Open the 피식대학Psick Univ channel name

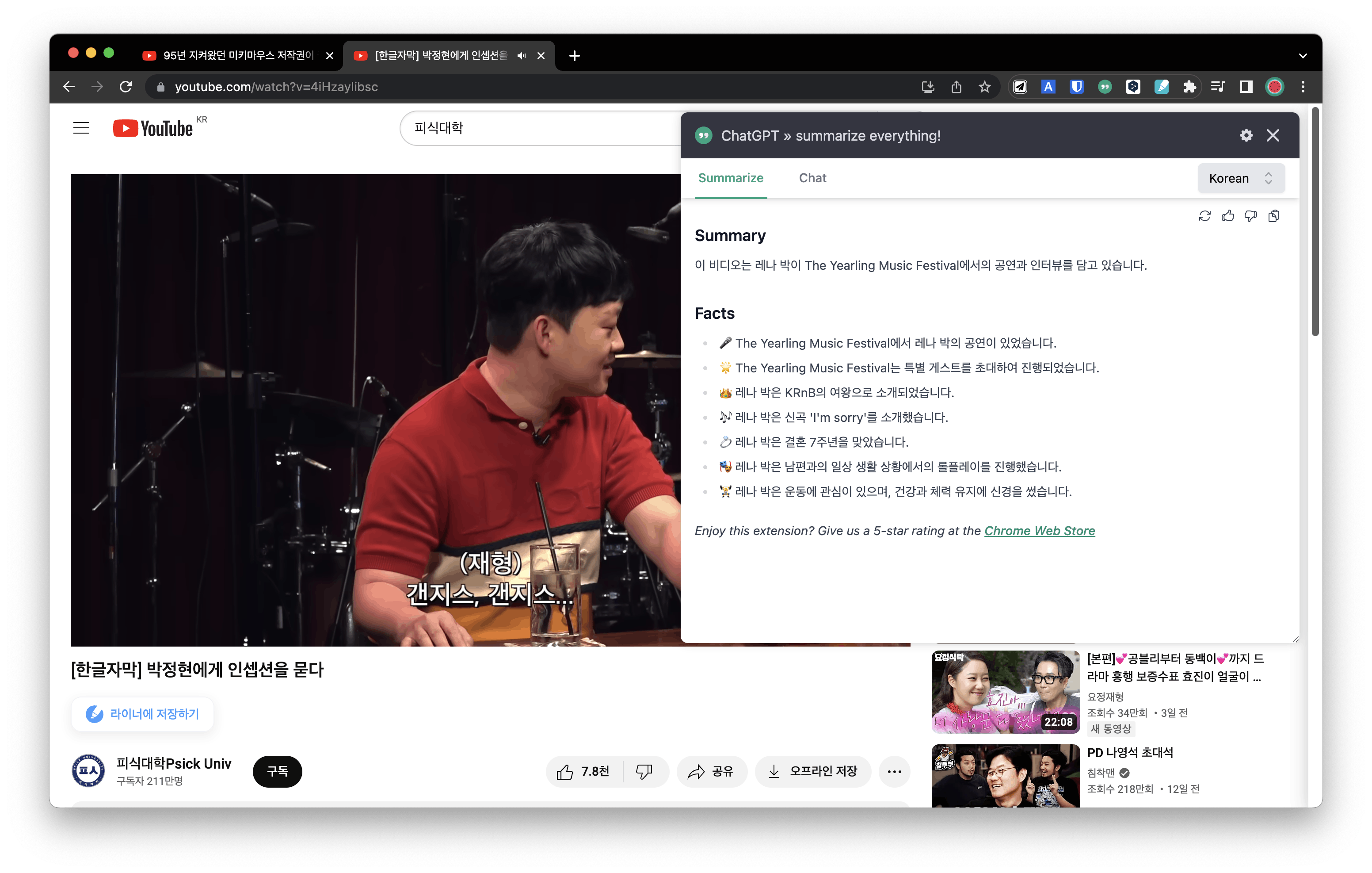click(174, 763)
